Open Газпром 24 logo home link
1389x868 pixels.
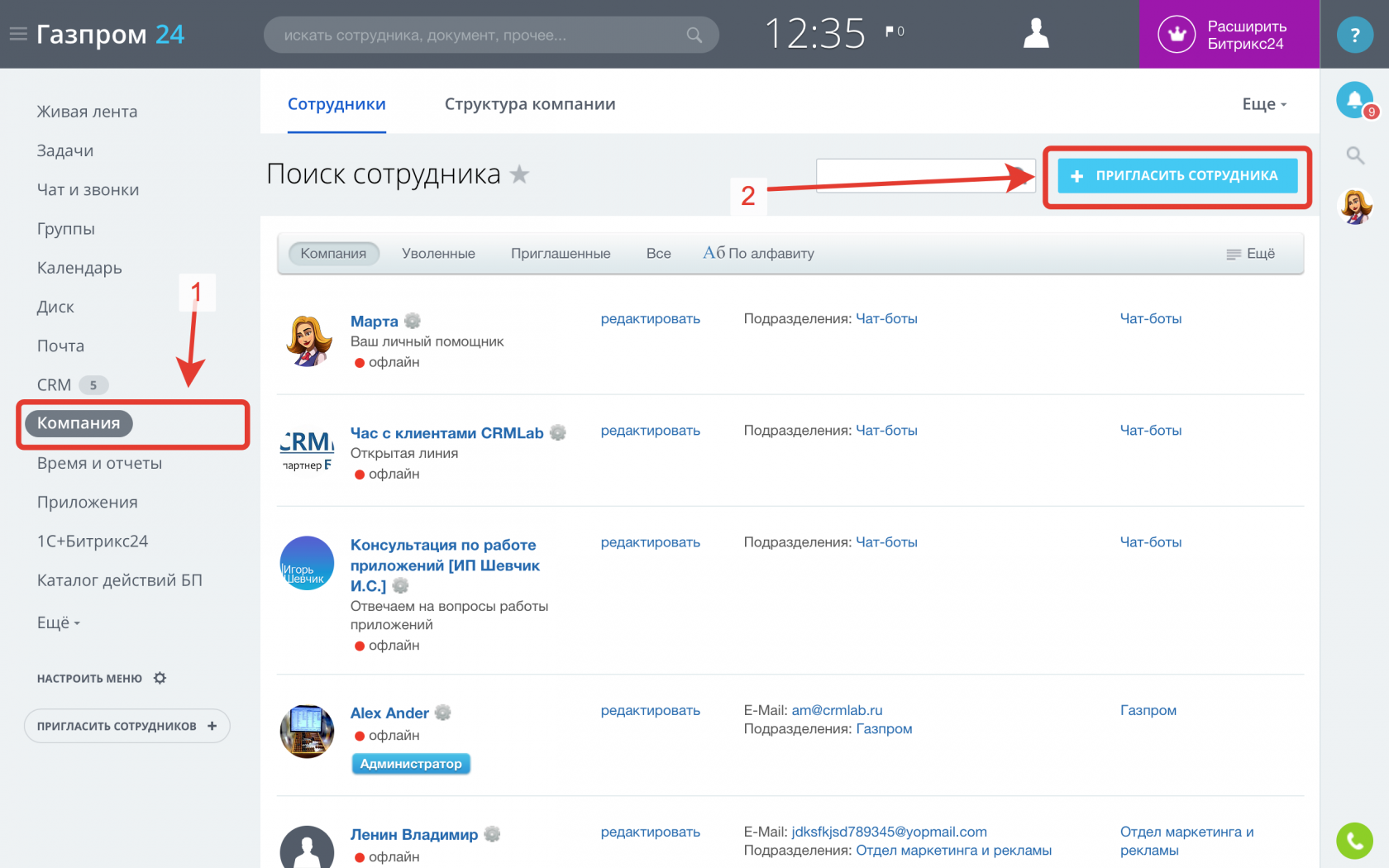(x=110, y=35)
